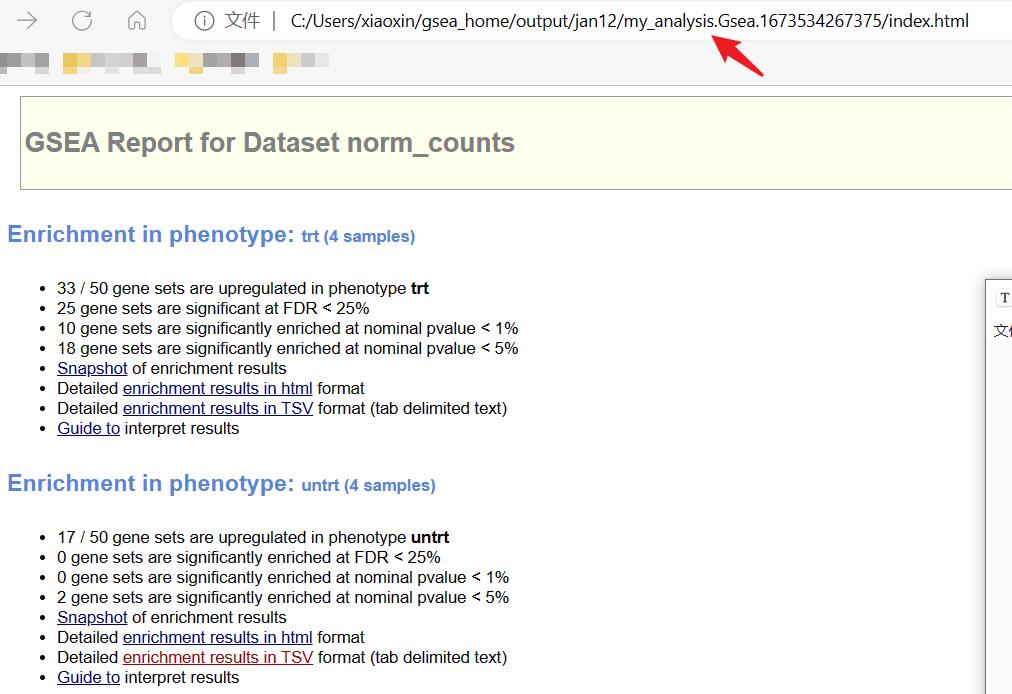
Task: Click 'untrt (4 samples)' heading text
Action: [x=368, y=486]
